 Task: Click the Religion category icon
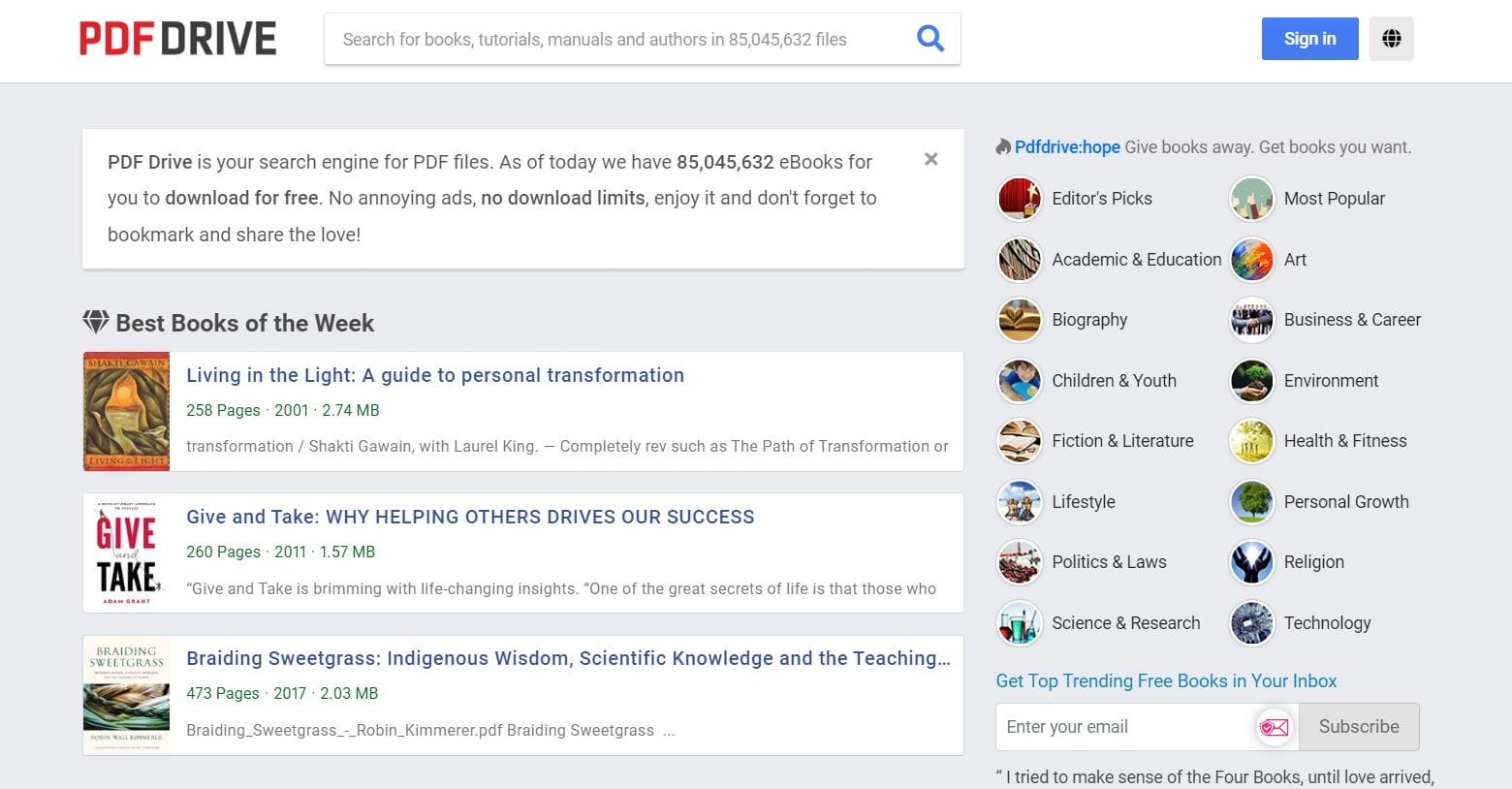(1251, 562)
